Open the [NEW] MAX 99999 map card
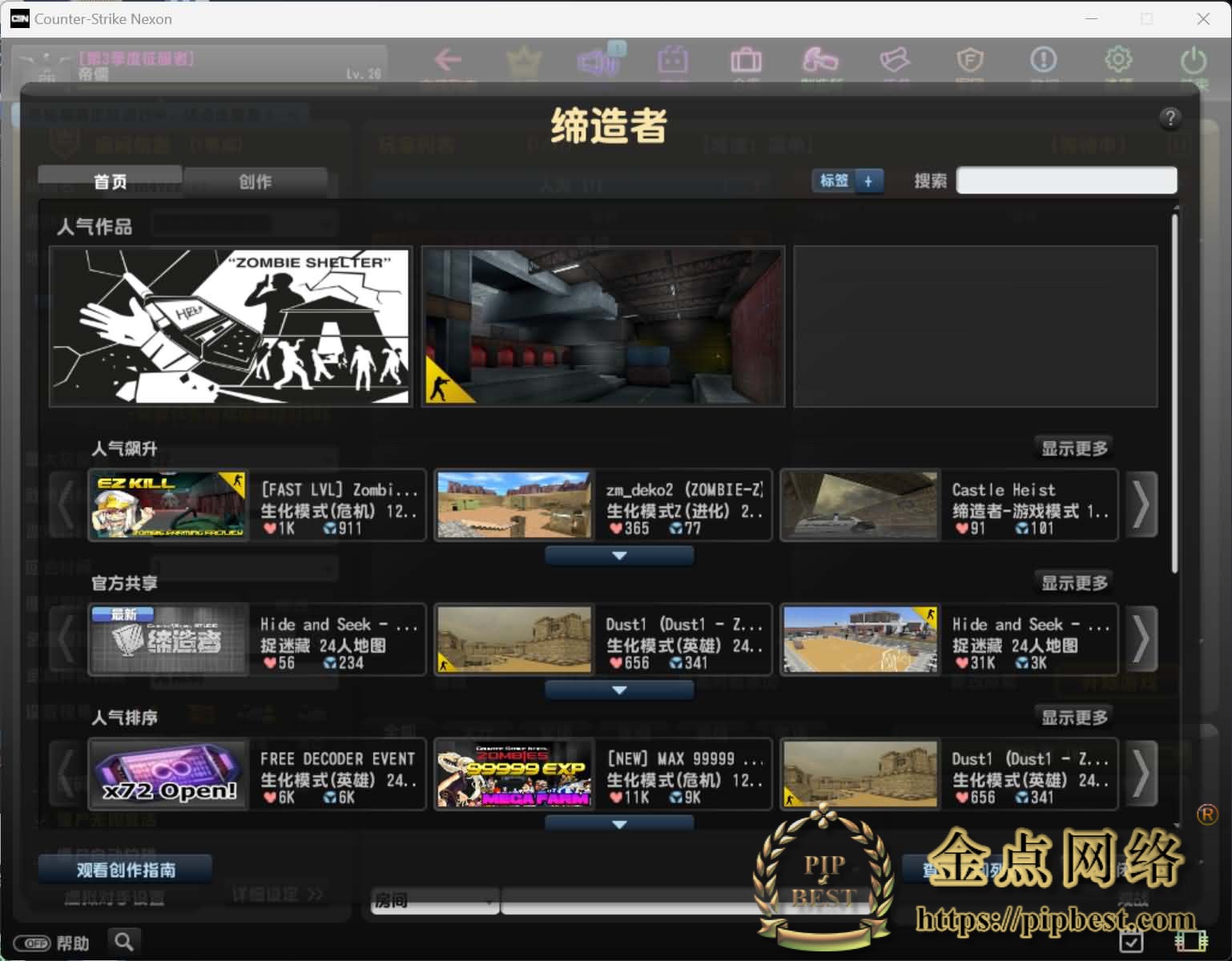The height and width of the screenshot is (961, 1232). point(603,774)
